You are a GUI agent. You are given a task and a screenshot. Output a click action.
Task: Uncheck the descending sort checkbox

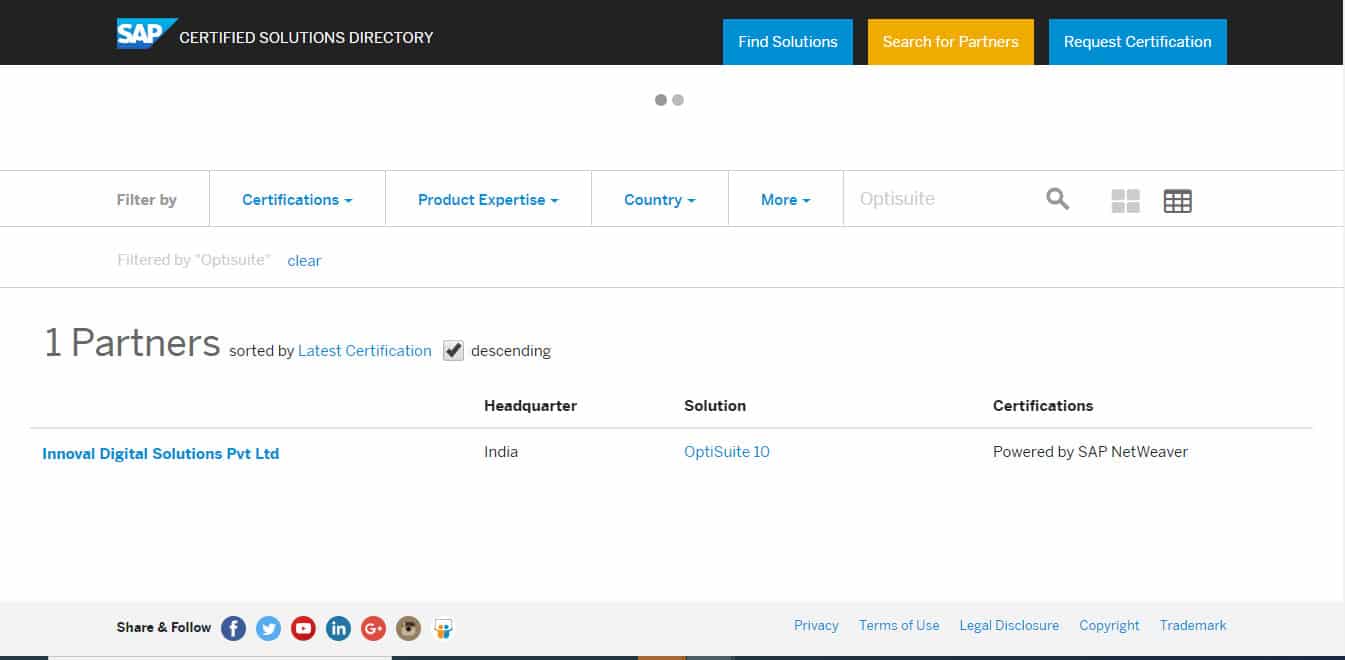tap(453, 350)
